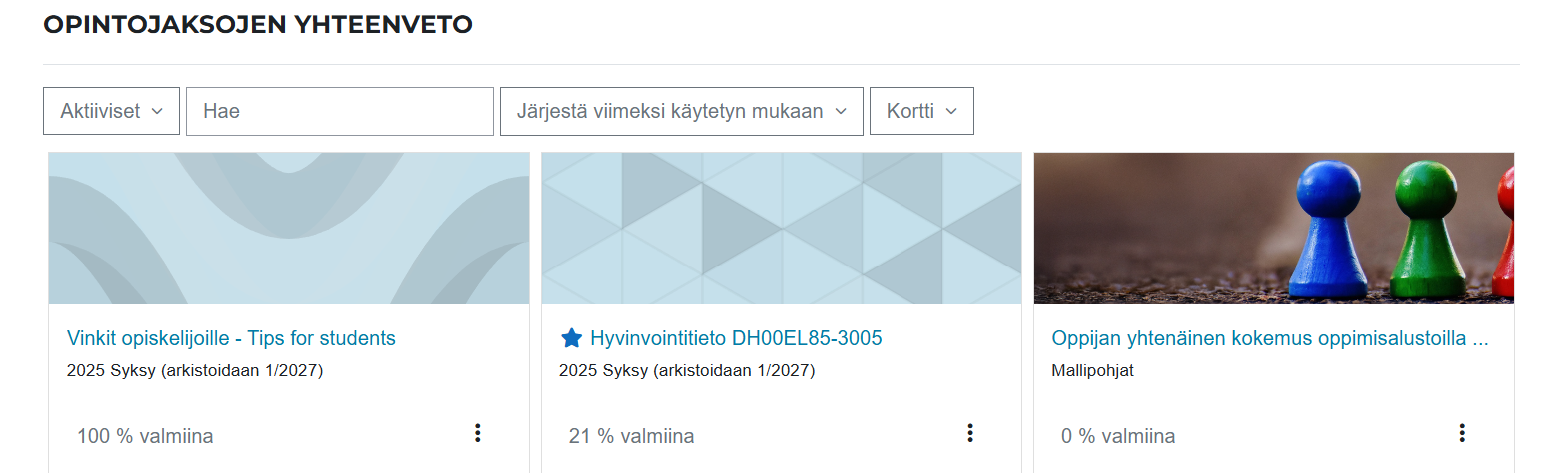This screenshot has height=473, width=1544.
Task: Click the game pieces course image
Action: [x=1273, y=228]
